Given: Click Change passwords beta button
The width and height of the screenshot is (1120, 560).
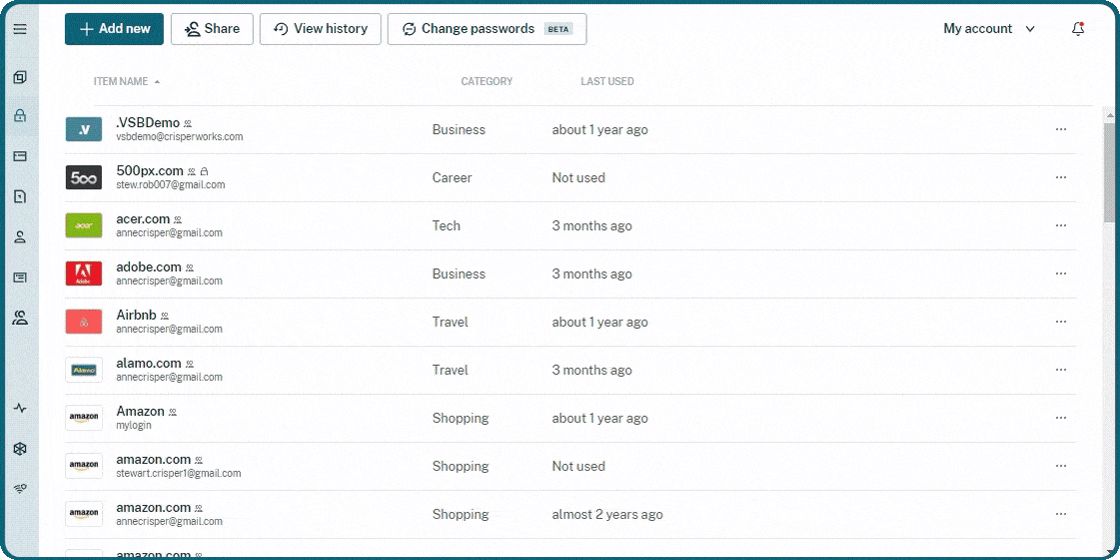Looking at the screenshot, I should point(487,29).
